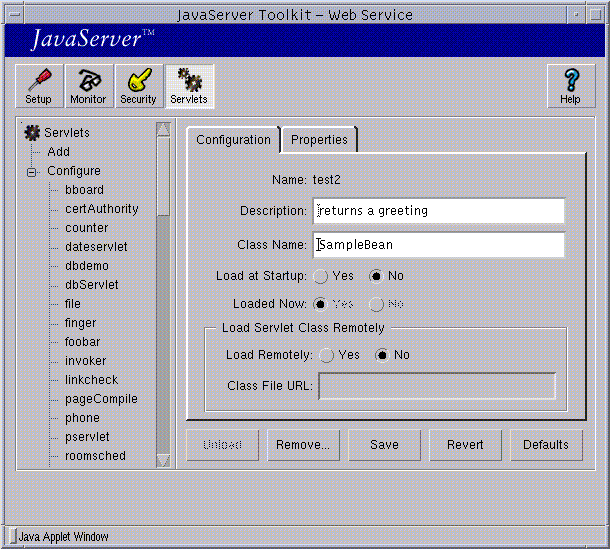The image size is (610, 549).
Task: Click the tree scrollbar up arrow
Action: pos(163,129)
